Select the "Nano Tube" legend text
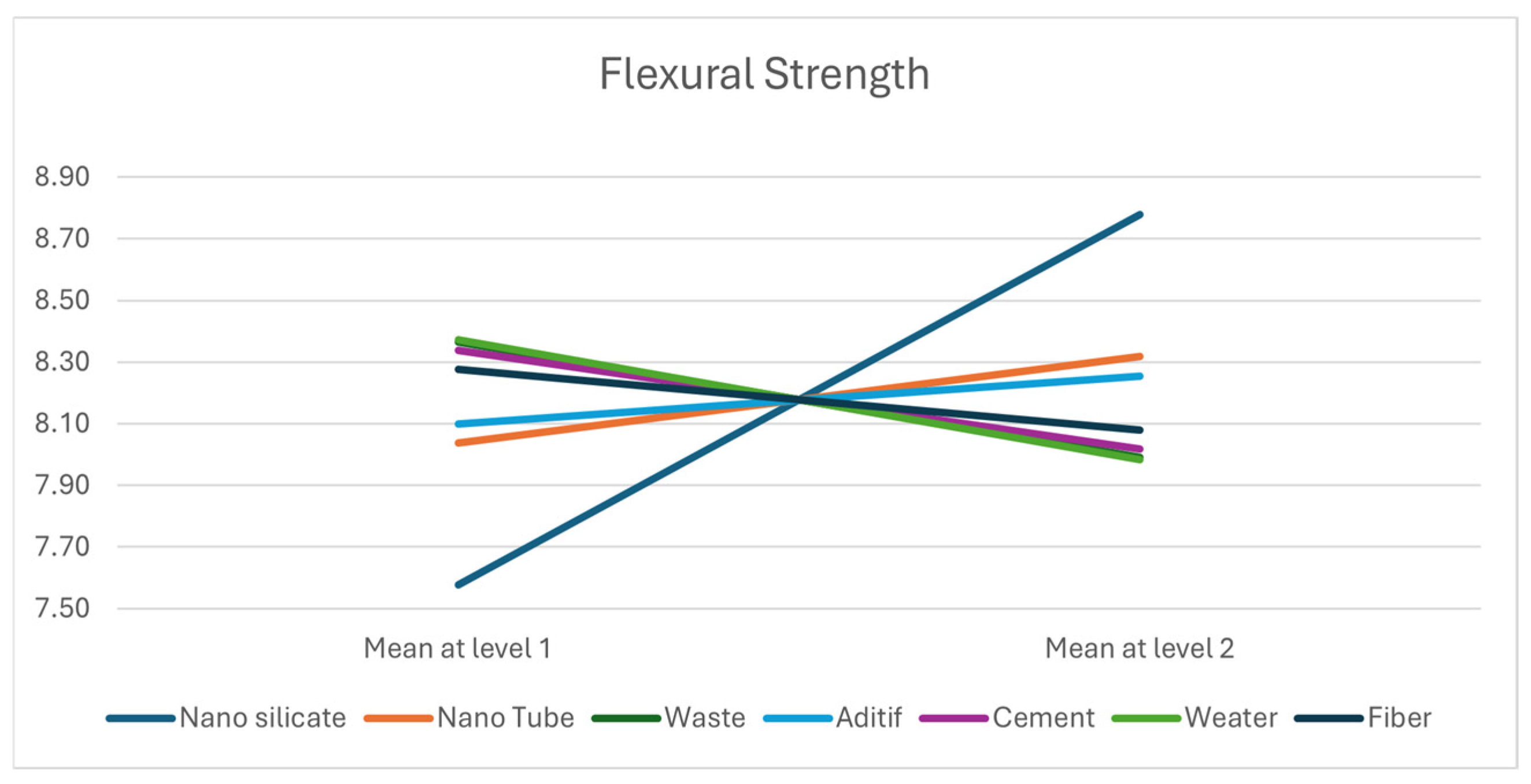This screenshot has height=784, width=1531. pyautogui.click(x=506, y=718)
